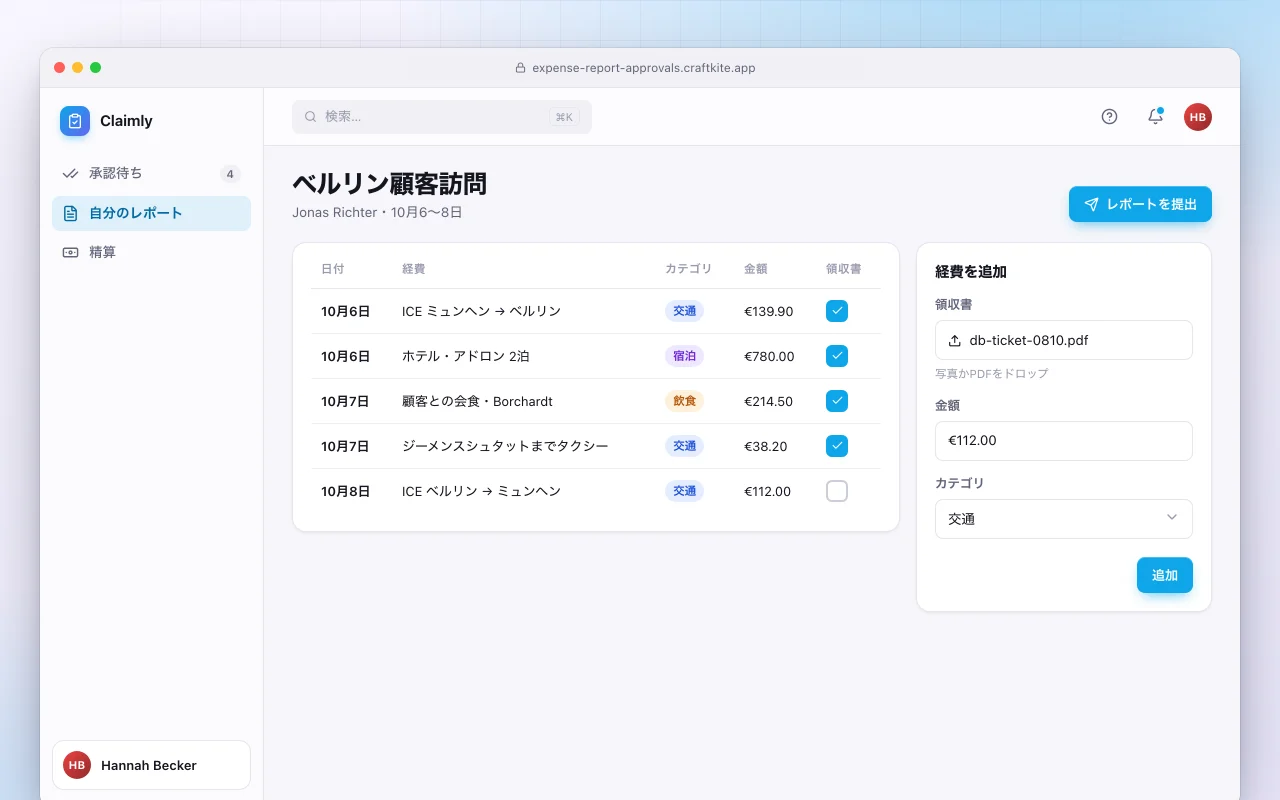Click expense ICE ベルリン → ミュンヘン
The height and width of the screenshot is (800, 1280).
(481, 492)
